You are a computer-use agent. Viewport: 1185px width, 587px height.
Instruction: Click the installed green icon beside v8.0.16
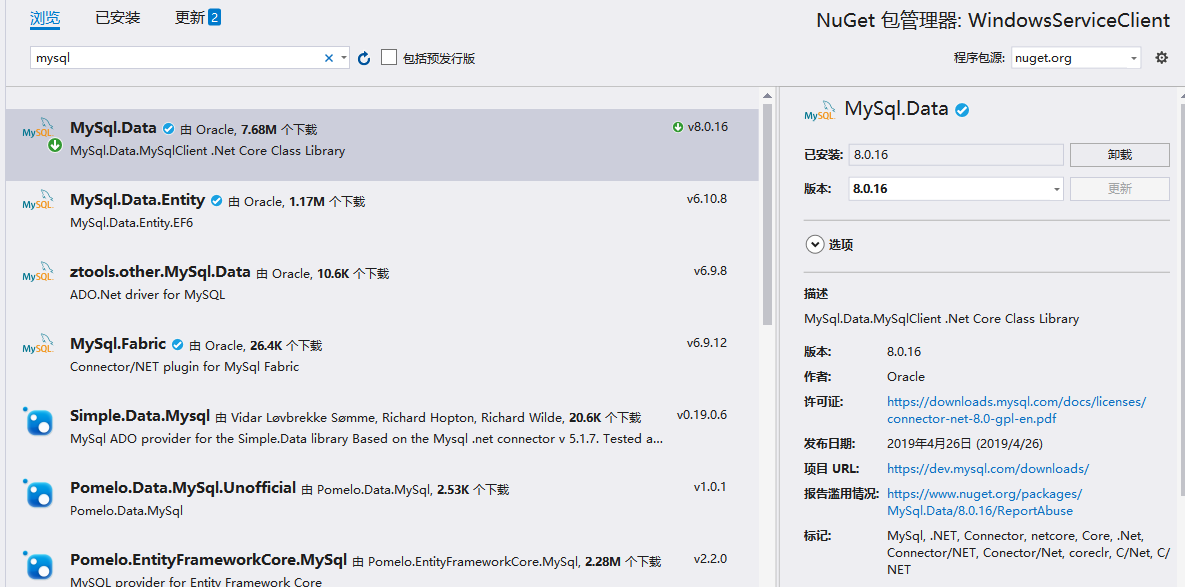click(677, 127)
